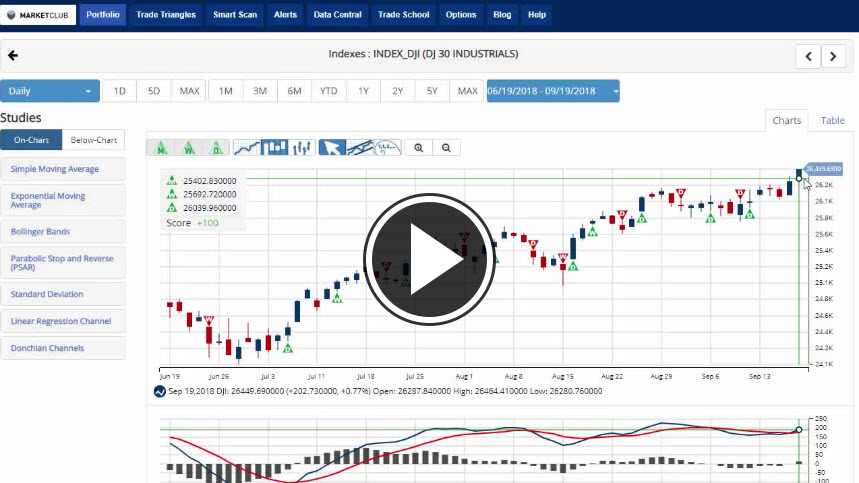859x483 pixels.
Task: Open the Below-Chart studies tab
Action: 94,140
